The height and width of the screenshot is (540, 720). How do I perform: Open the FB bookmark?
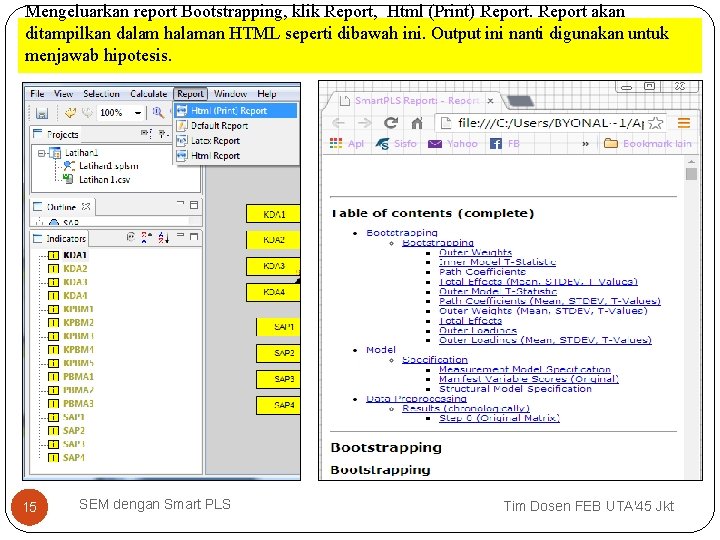(505, 144)
